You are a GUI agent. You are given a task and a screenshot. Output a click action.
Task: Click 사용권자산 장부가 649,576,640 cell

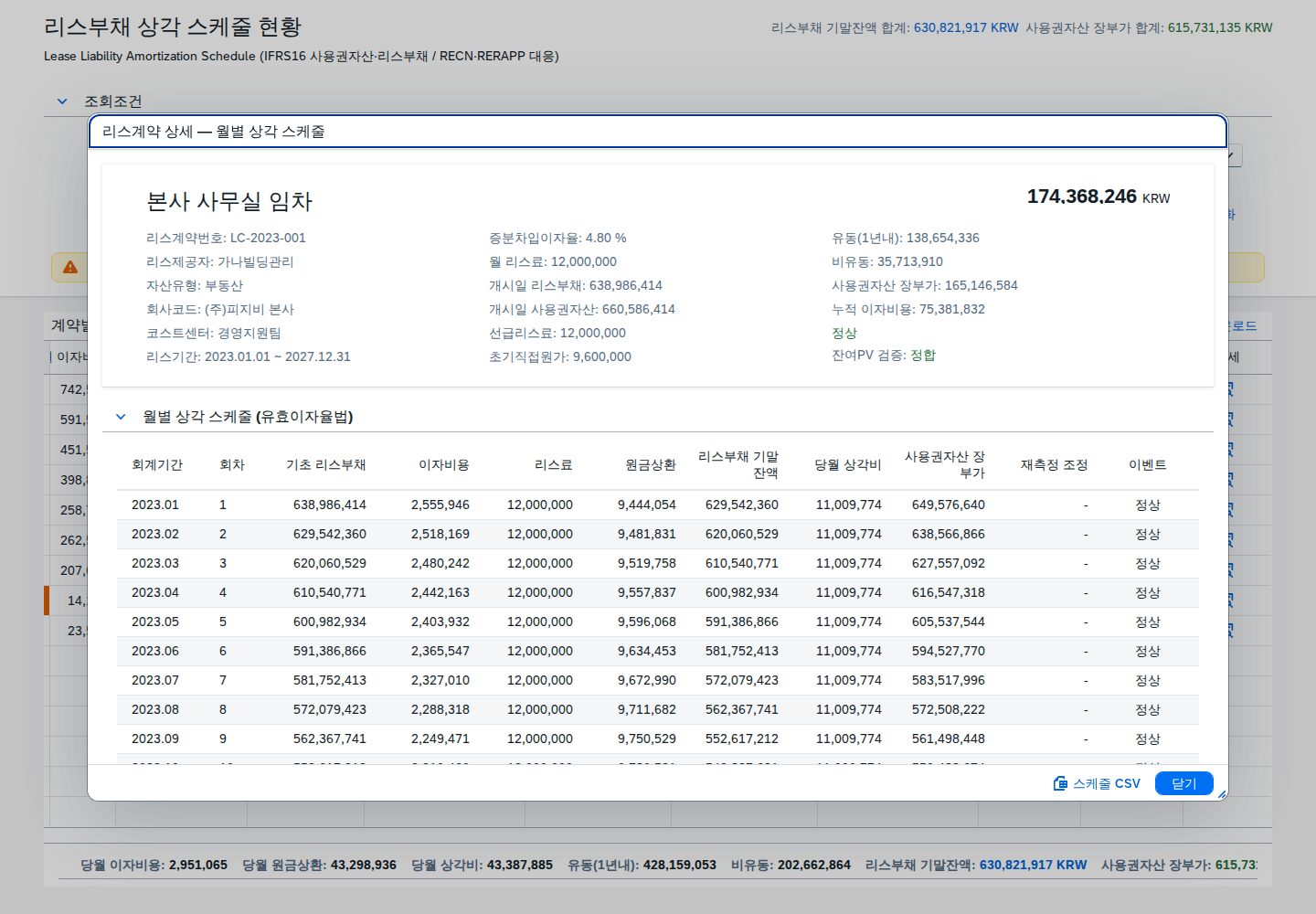point(949,505)
